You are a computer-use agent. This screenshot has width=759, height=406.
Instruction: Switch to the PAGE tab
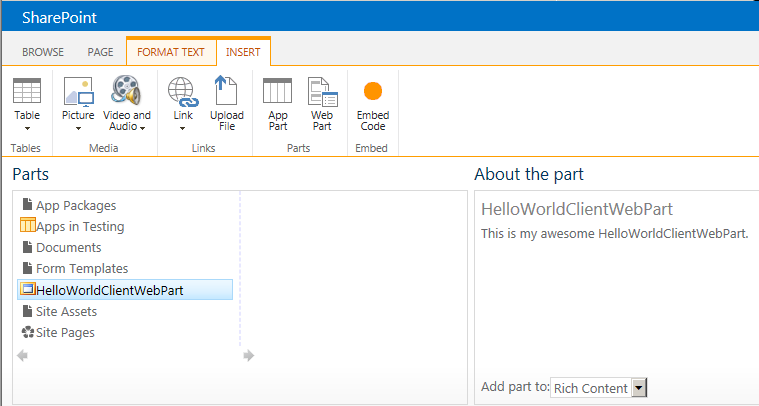click(x=100, y=52)
